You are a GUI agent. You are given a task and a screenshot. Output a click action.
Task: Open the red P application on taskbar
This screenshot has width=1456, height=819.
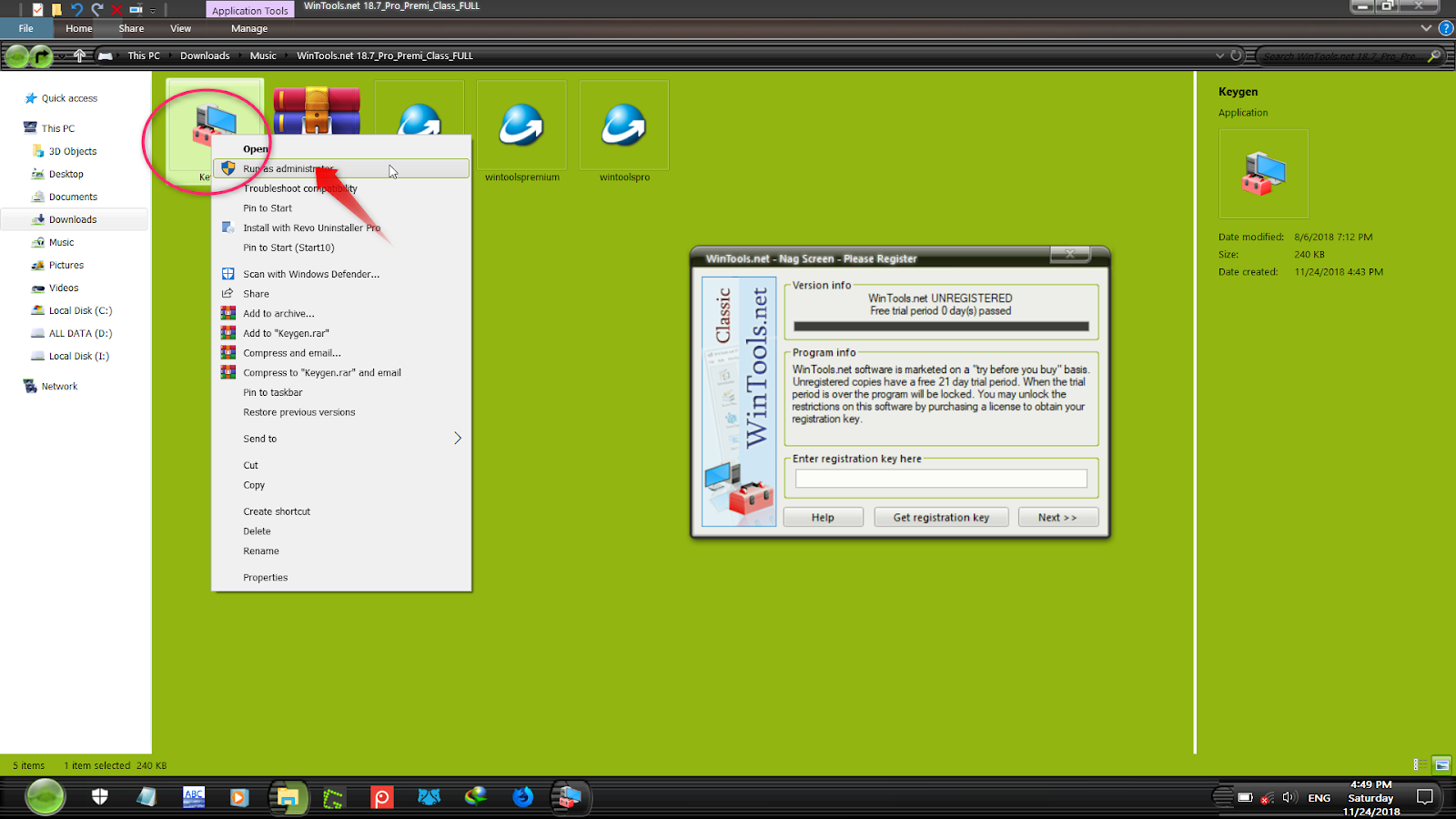[381, 797]
